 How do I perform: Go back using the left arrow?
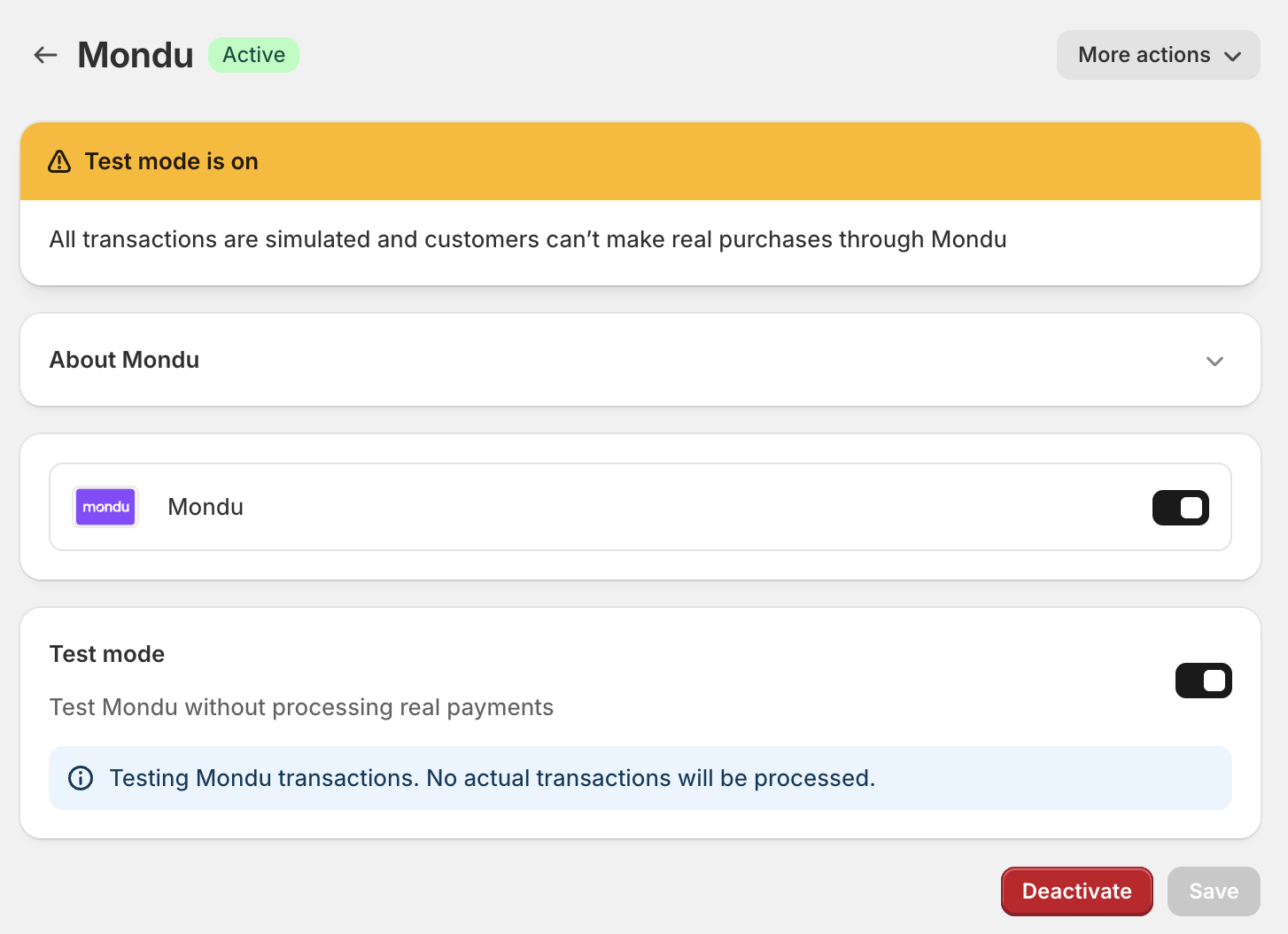pos(45,55)
